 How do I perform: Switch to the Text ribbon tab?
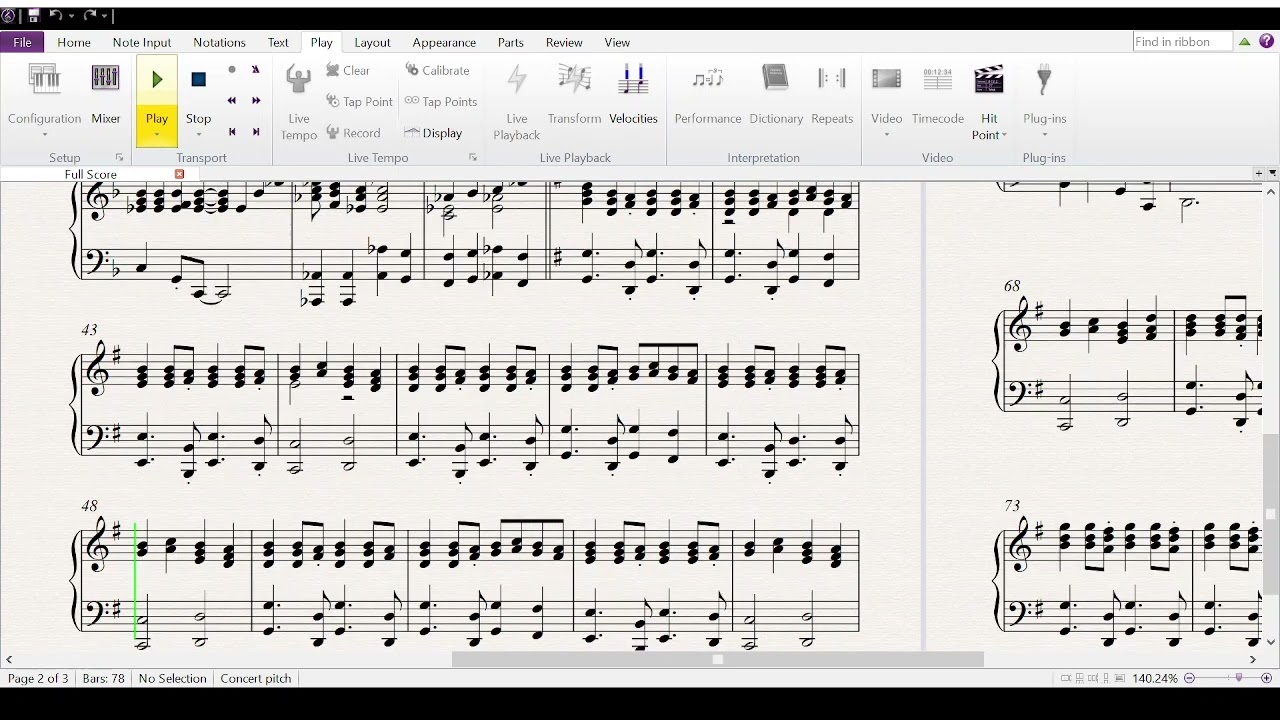pos(278,42)
